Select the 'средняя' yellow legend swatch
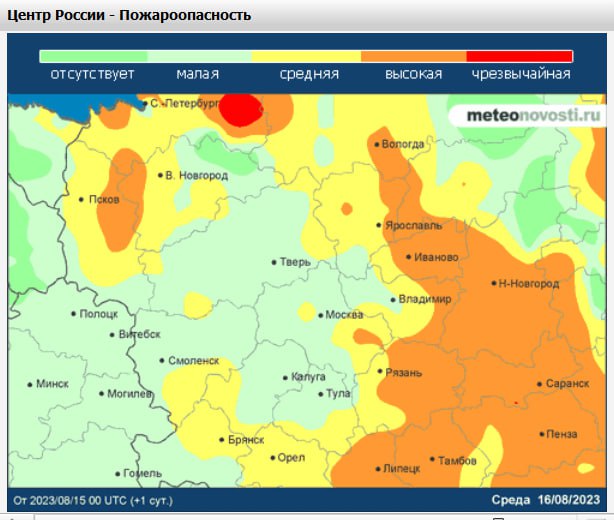 click(x=306, y=56)
